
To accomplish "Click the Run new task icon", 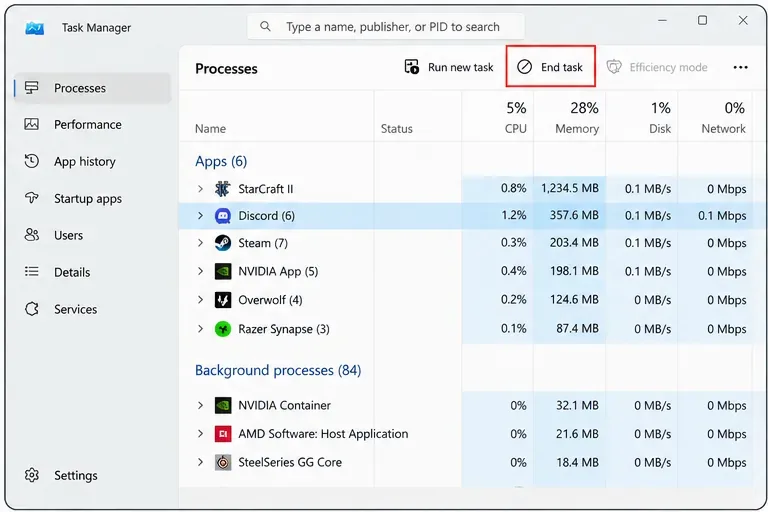I will 411,67.
